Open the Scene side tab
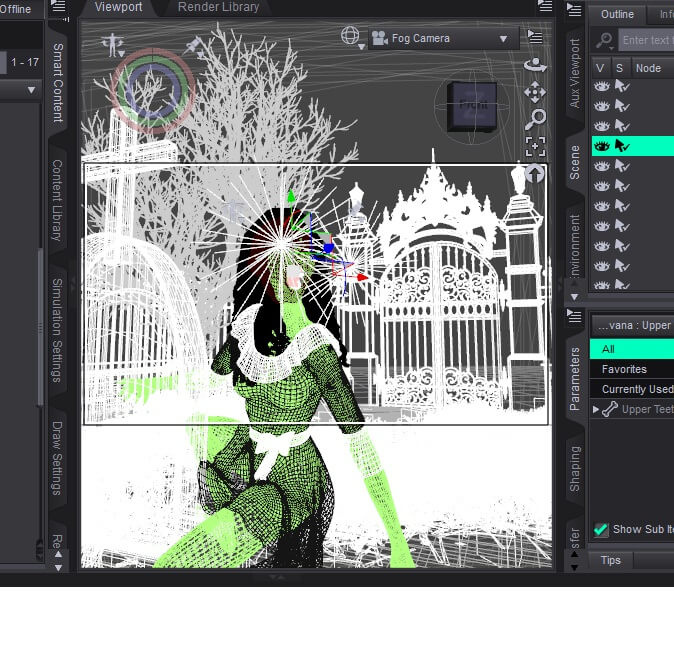This screenshot has height=661, width=674. point(575,162)
